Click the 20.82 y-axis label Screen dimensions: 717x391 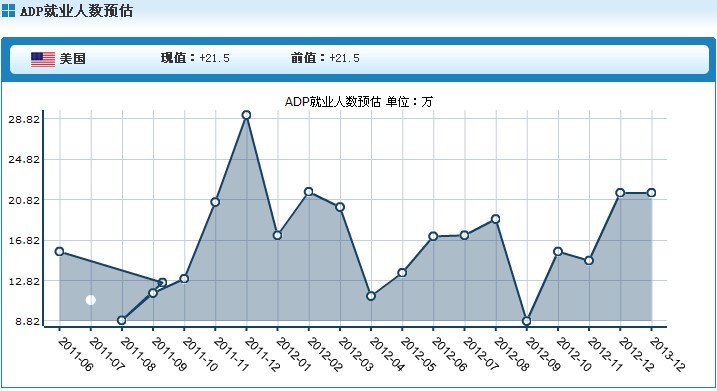coord(23,200)
